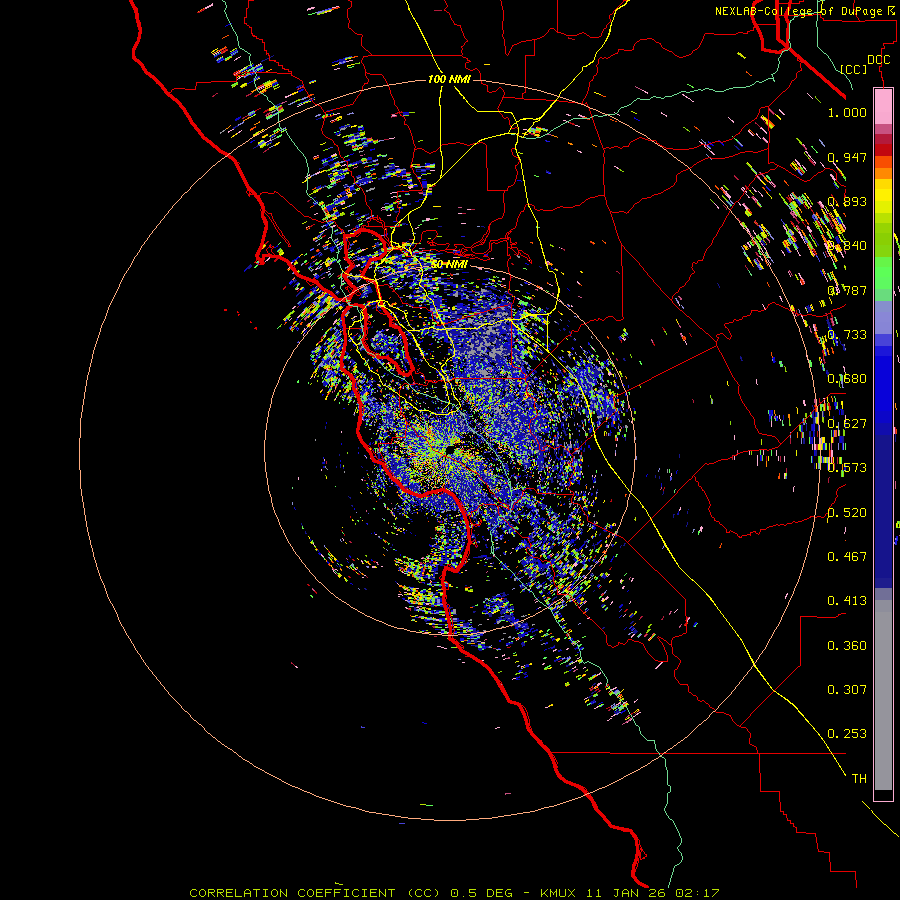Click the TH threshold label
This screenshot has height=900, width=900.
[x=859, y=779]
